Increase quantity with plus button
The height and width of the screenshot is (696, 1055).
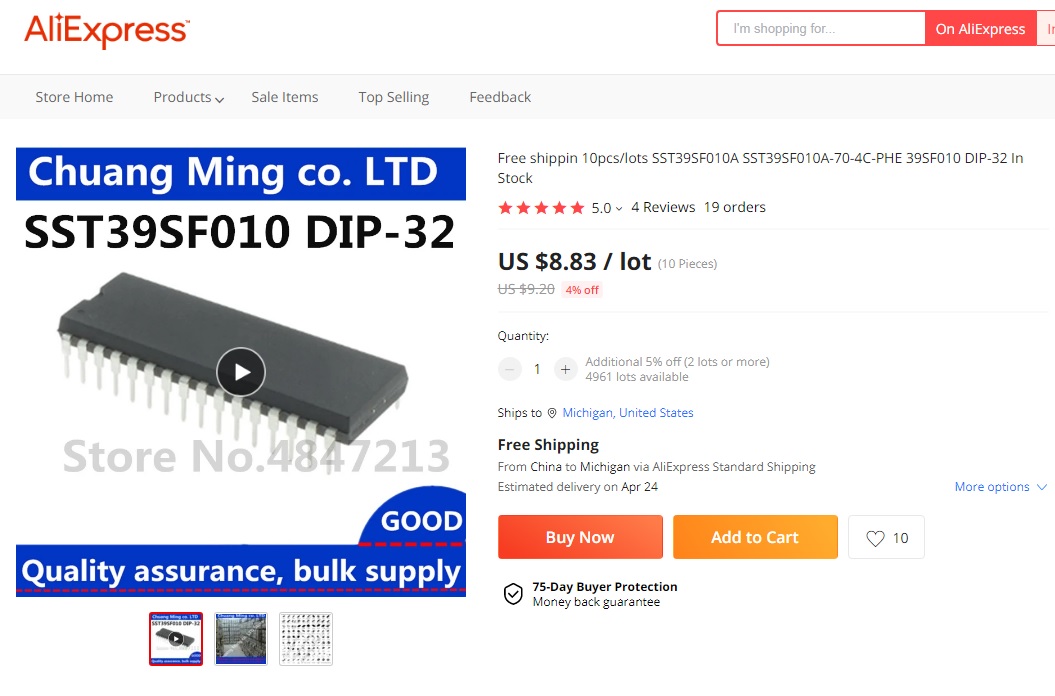pos(565,369)
